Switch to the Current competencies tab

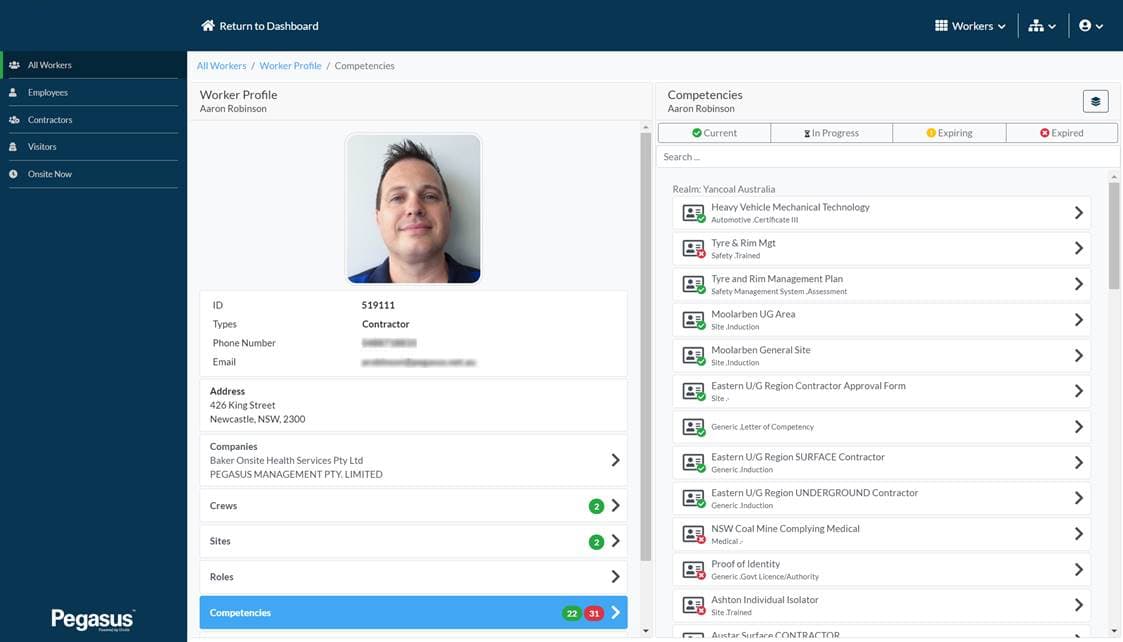coord(715,131)
